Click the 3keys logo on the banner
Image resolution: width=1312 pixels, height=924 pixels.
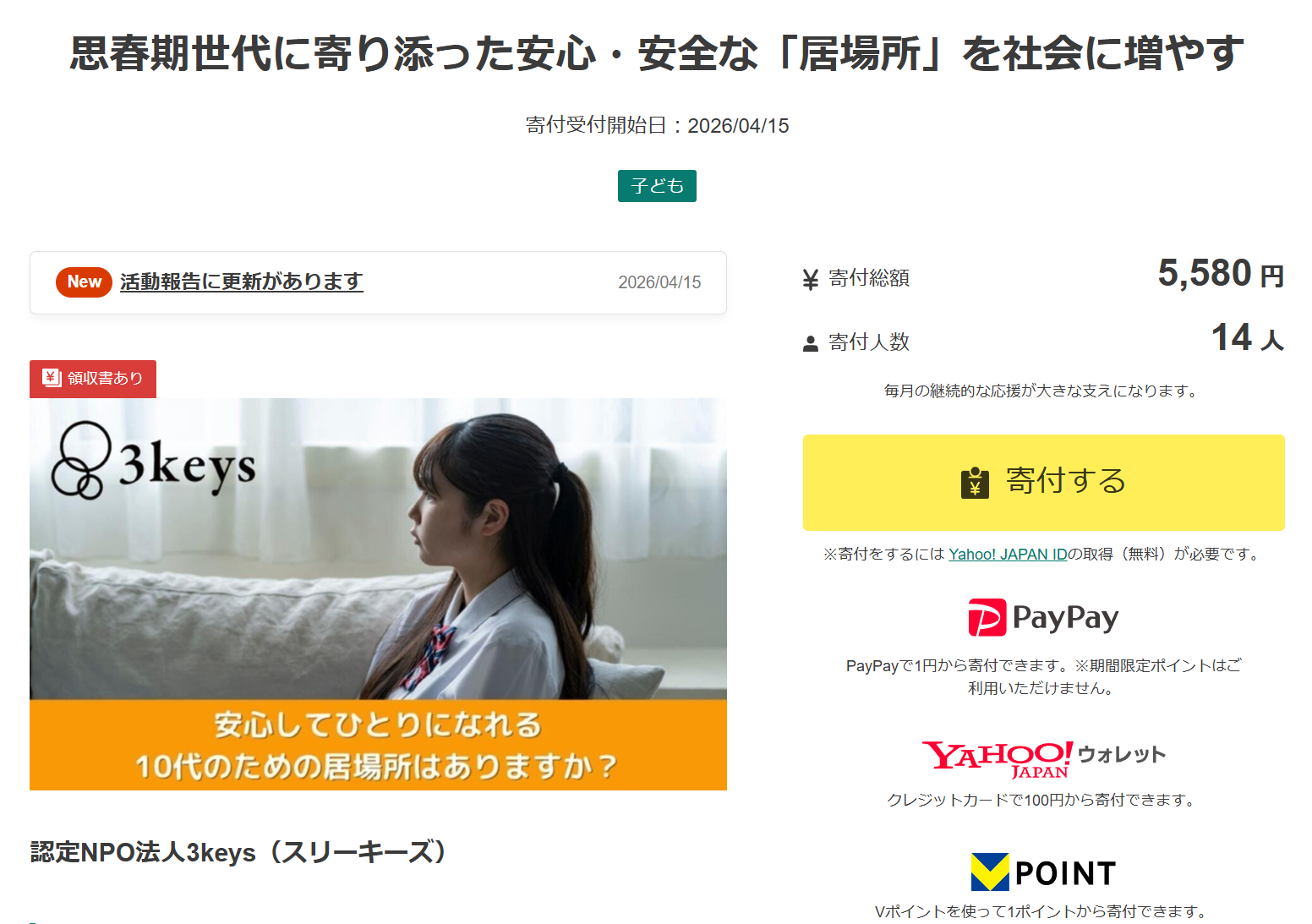[x=153, y=461]
